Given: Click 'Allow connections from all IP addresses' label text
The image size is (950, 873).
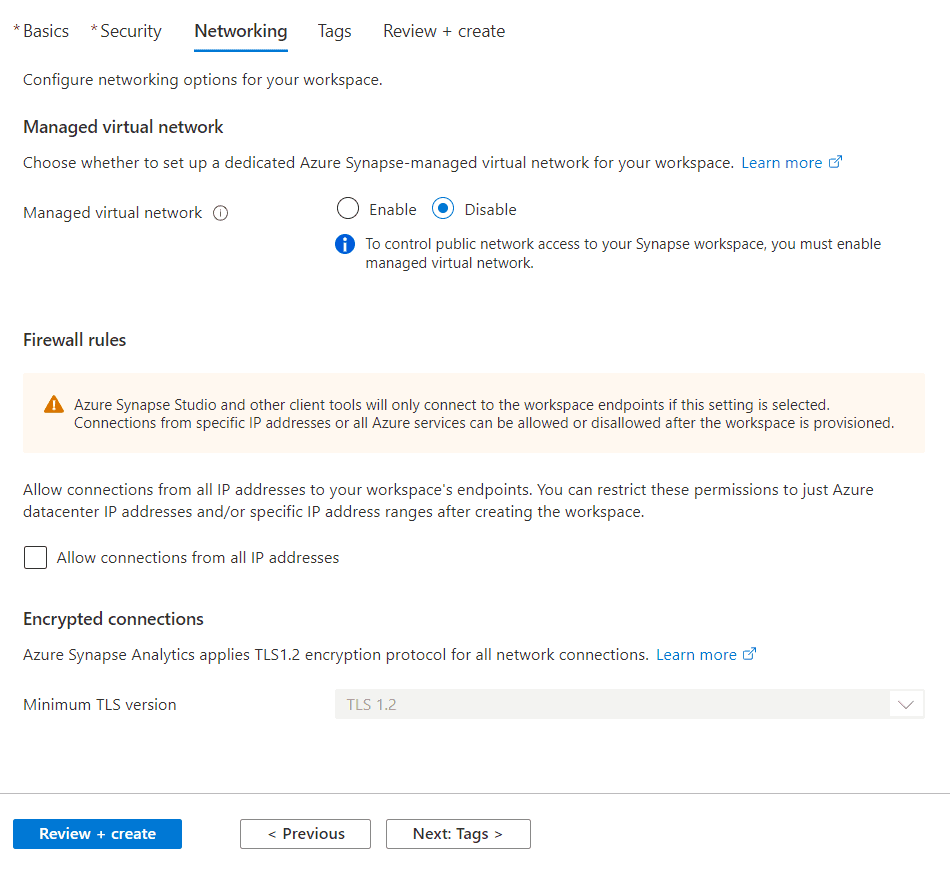Looking at the screenshot, I should [x=198, y=557].
